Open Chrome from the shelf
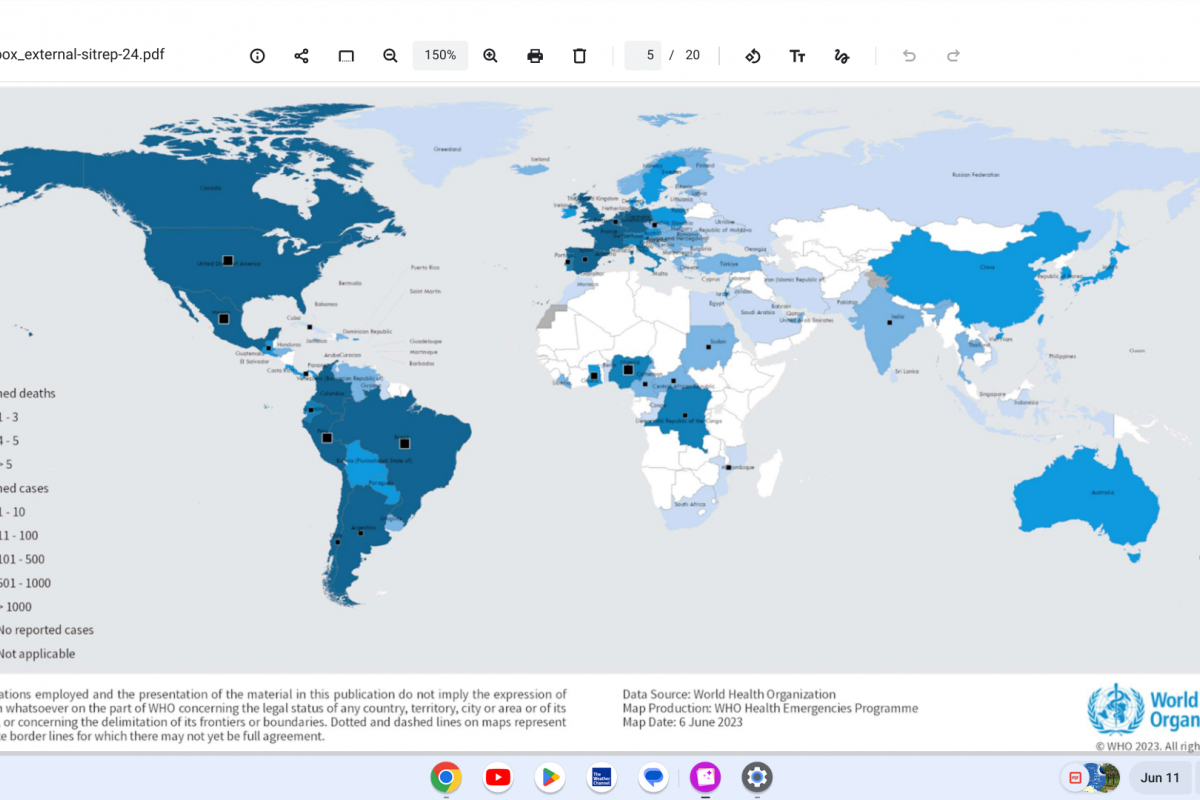This screenshot has height=800, width=1200. 446,777
